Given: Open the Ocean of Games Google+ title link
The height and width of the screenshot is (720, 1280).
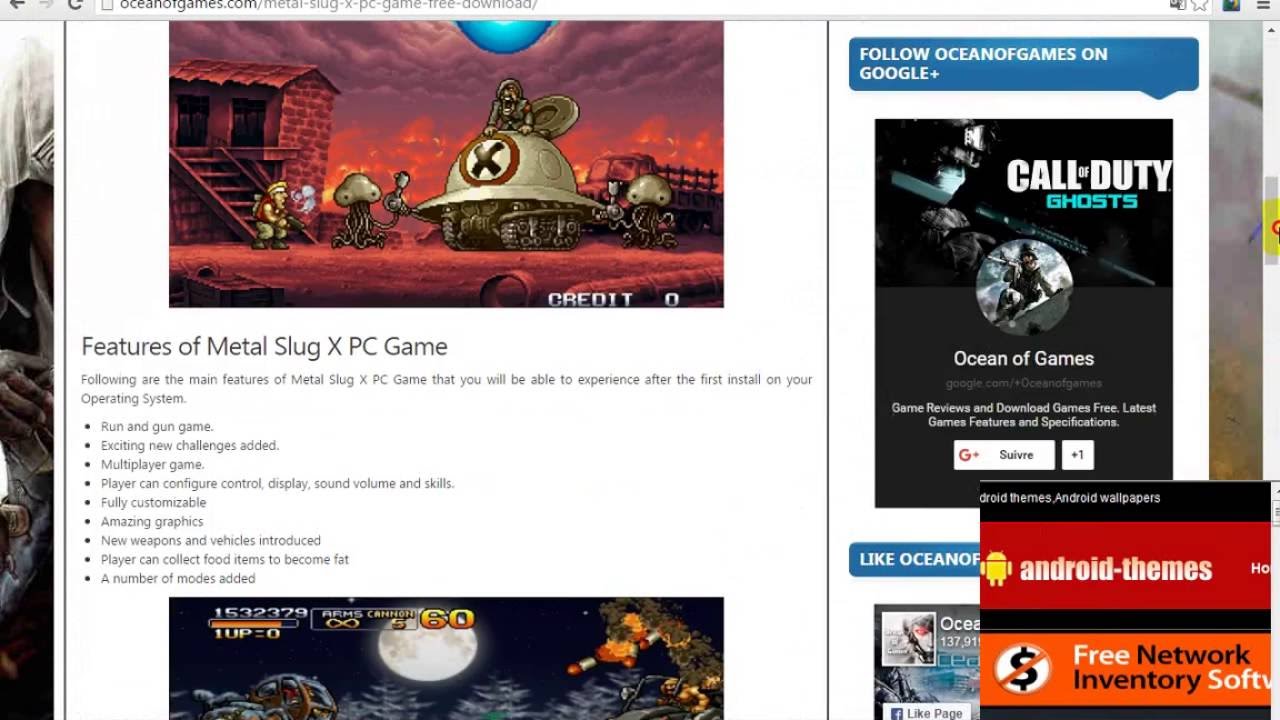Looking at the screenshot, I should 1023,358.
